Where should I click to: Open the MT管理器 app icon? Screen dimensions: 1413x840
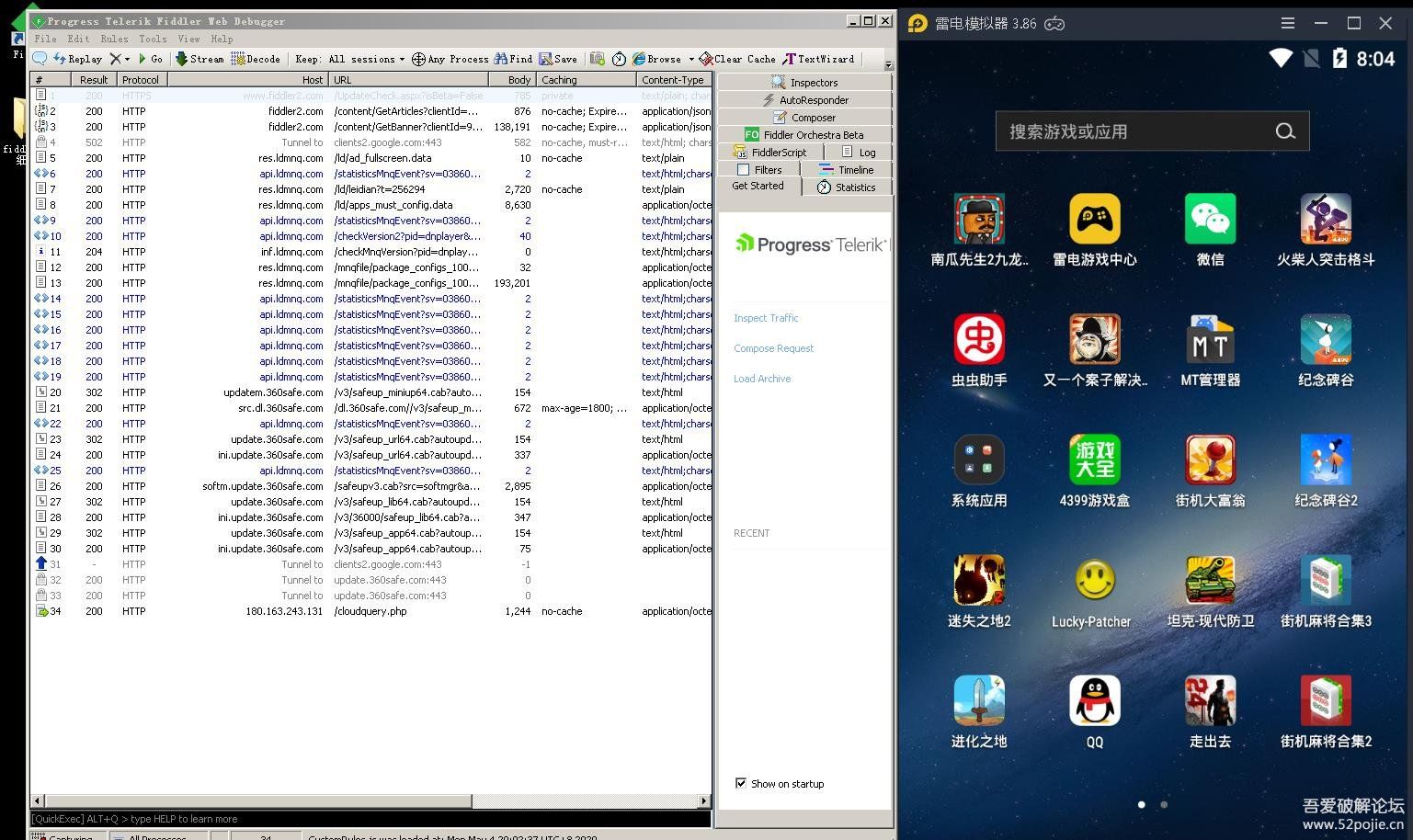[x=1210, y=339]
